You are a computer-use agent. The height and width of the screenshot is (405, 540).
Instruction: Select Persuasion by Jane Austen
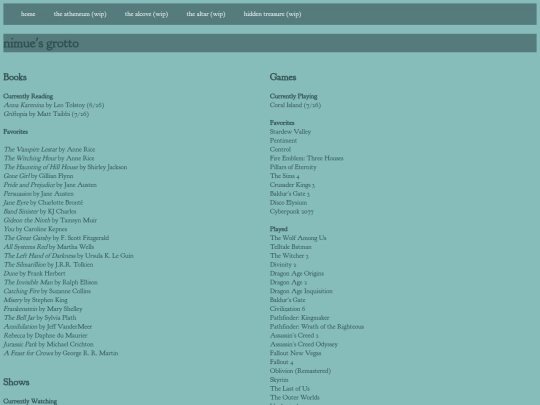click(x=39, y=194)
